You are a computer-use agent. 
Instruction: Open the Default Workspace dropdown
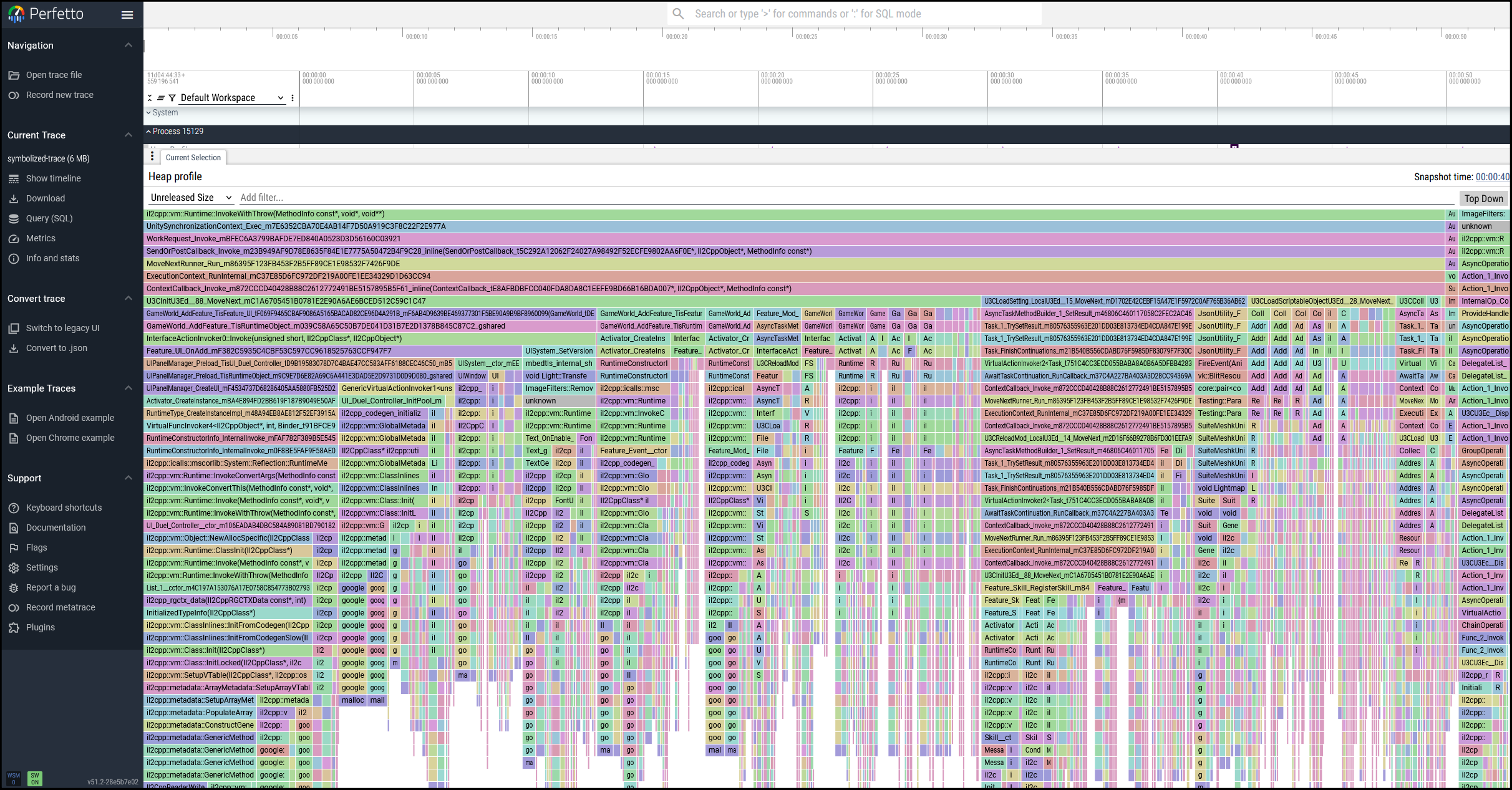click(x=231, y=98)
